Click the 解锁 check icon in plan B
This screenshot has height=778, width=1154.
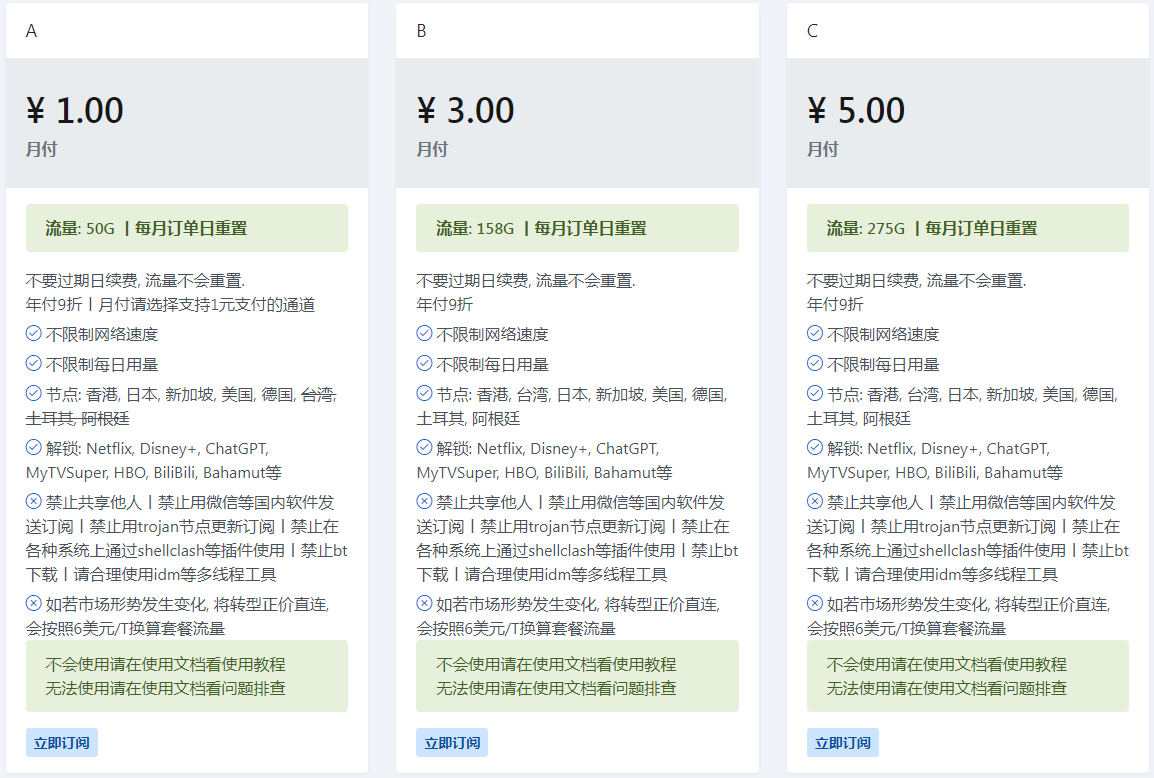tap(425, 447)
